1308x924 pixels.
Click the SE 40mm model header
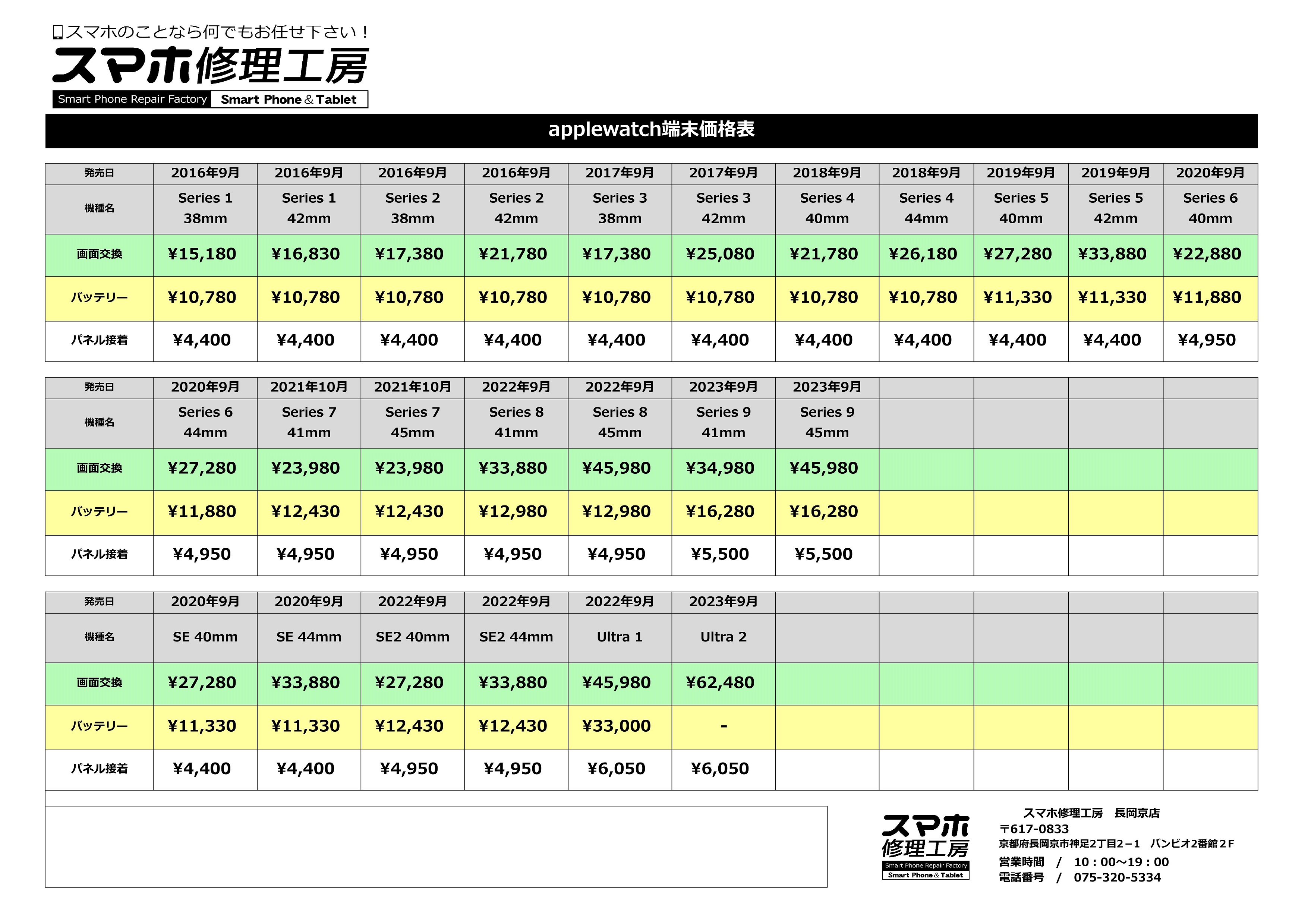205,637
